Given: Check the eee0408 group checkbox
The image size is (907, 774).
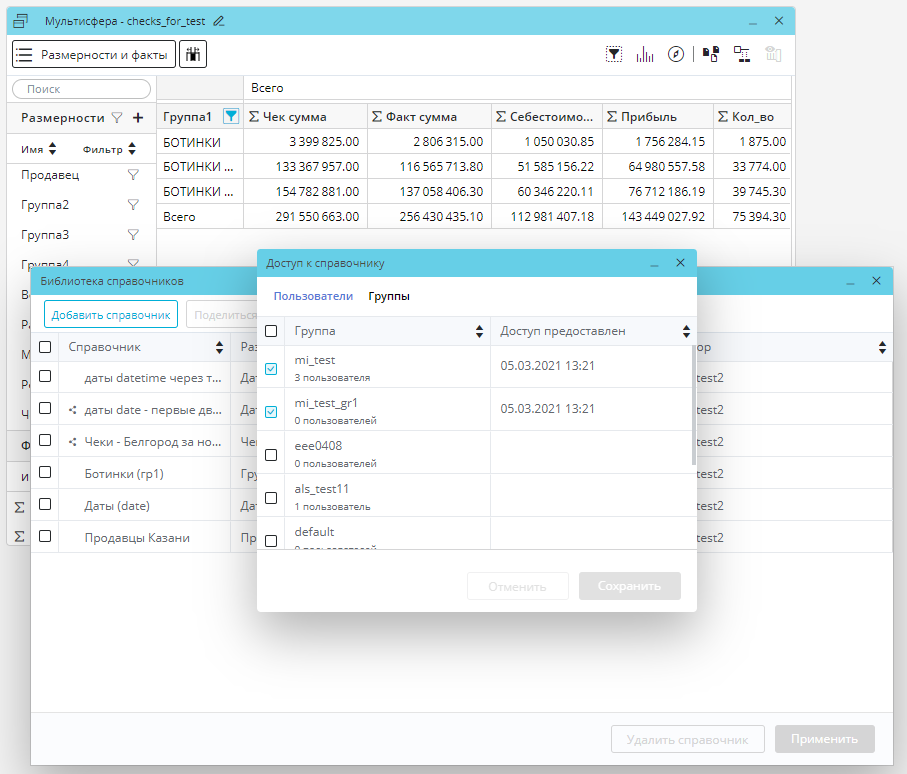Looking at the screenshot, I should (x=271, y=455).
